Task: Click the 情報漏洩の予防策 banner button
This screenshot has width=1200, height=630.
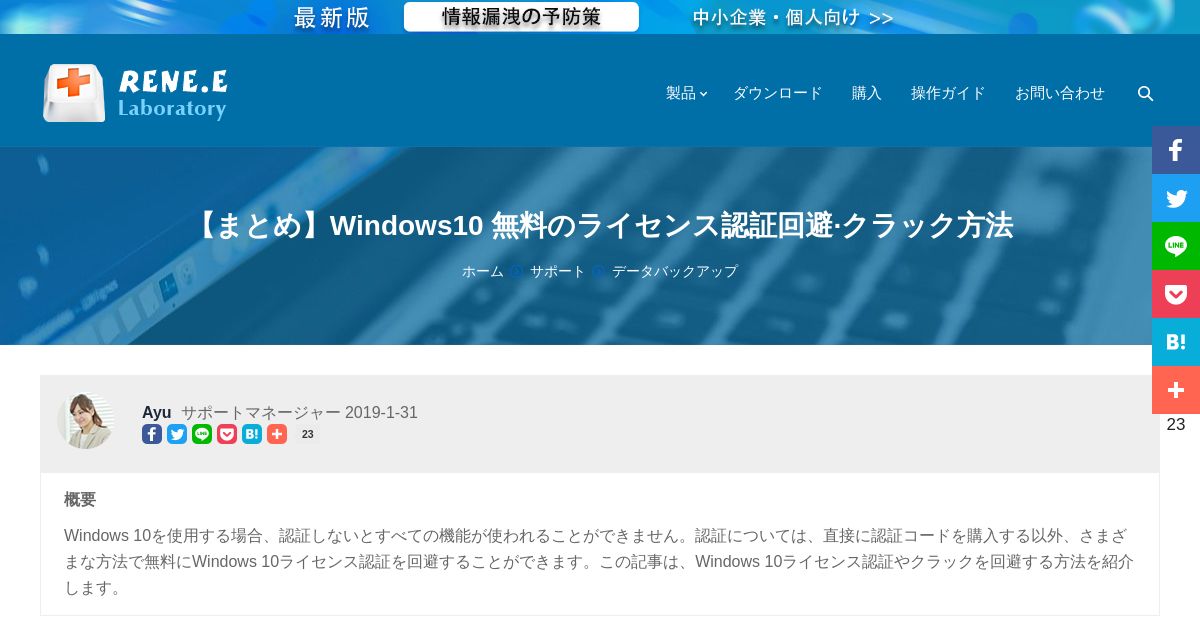Action: click(x=521, y=17)
